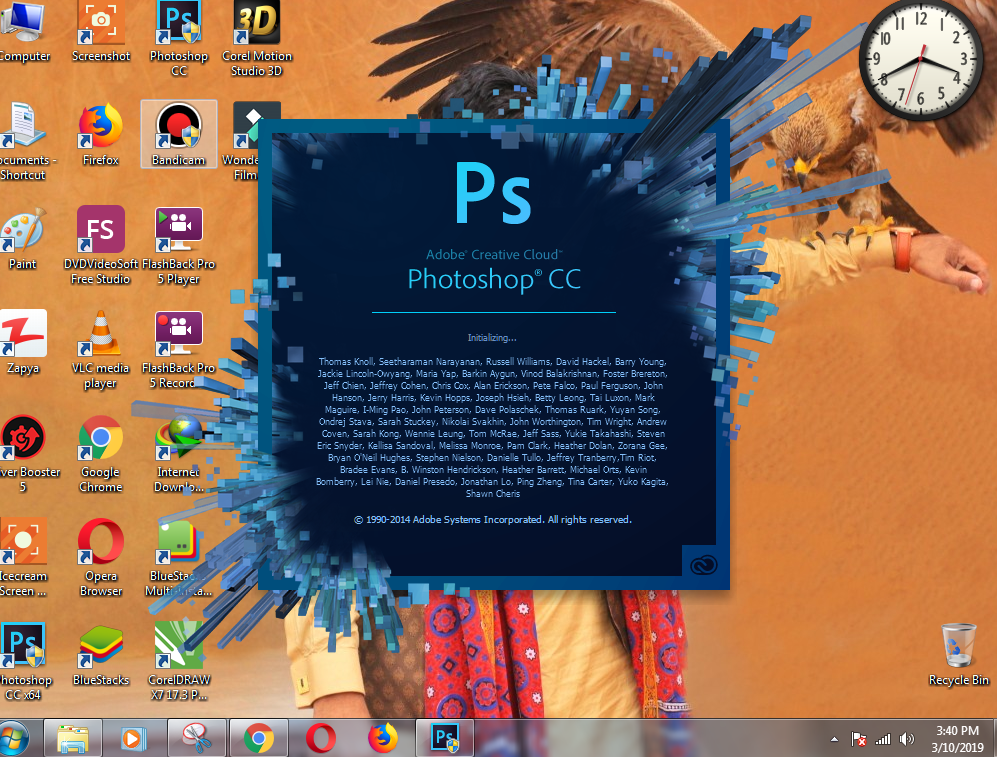
Task: Select the Firefox desktop shortcut
Action: pos(100,135)
